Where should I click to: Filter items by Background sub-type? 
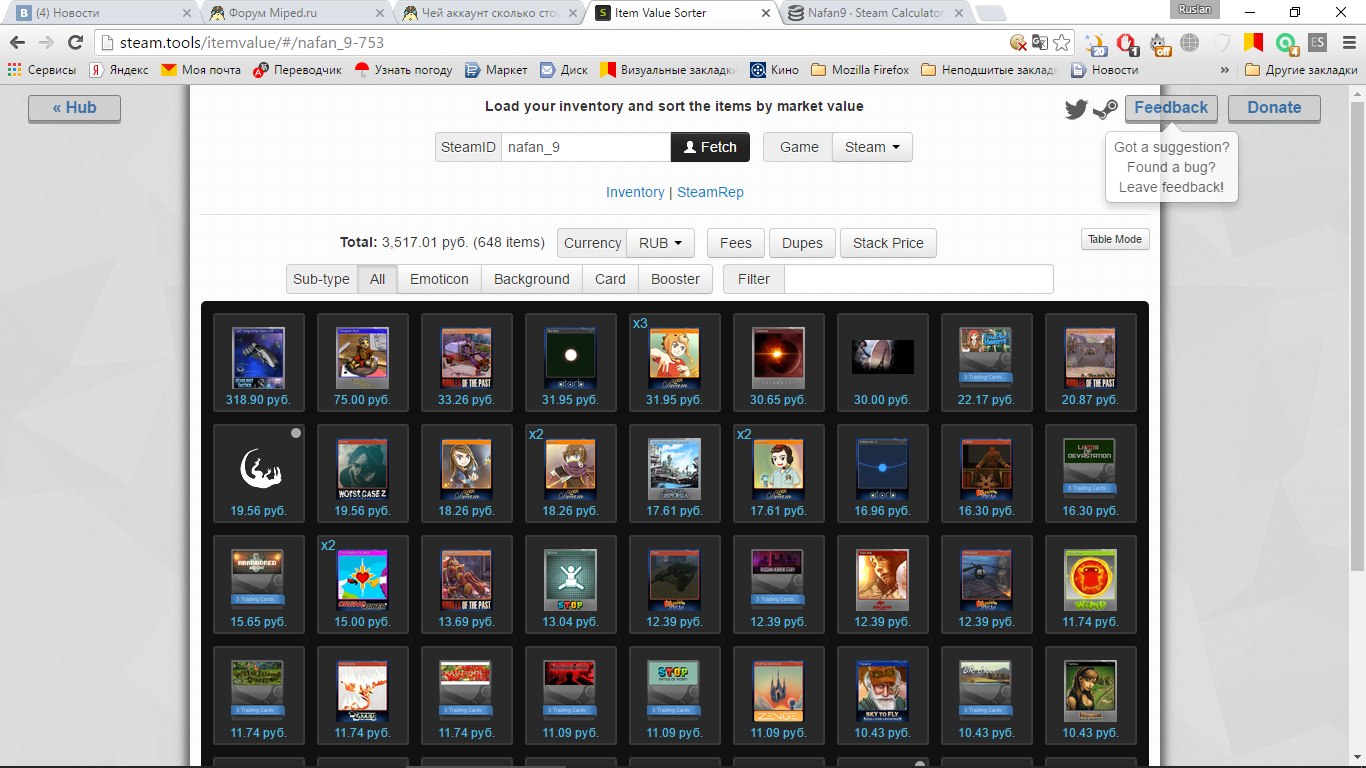pos(532,279)
